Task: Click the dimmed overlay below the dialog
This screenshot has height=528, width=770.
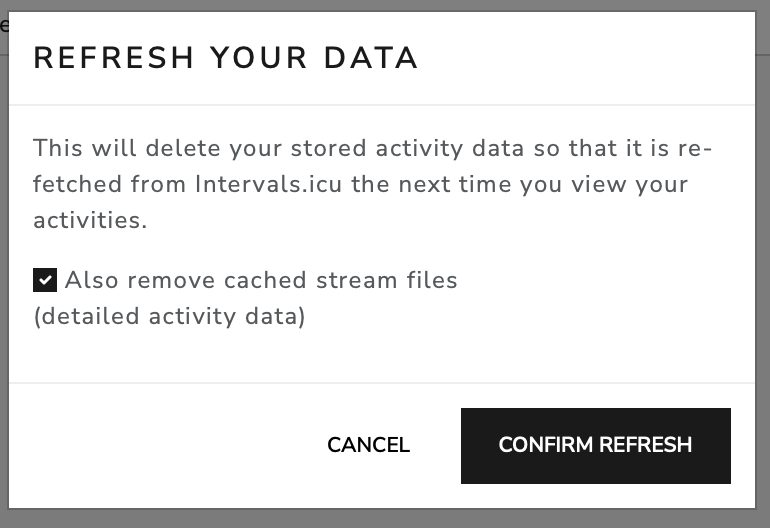Action: [385, 519]
